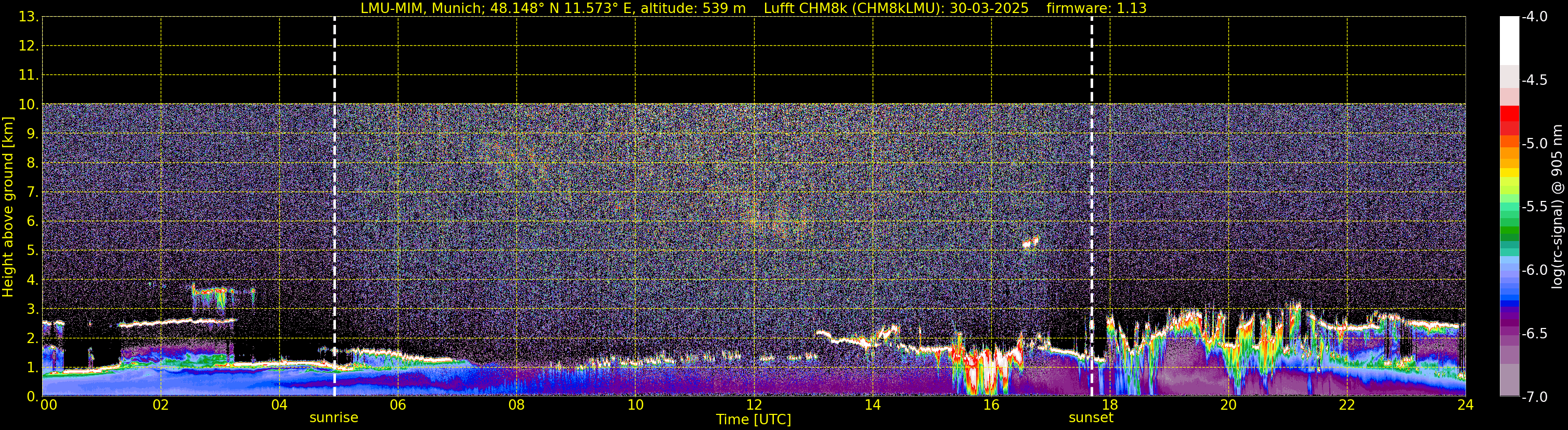Click height axis tick '3.'

tap(32, 309)
